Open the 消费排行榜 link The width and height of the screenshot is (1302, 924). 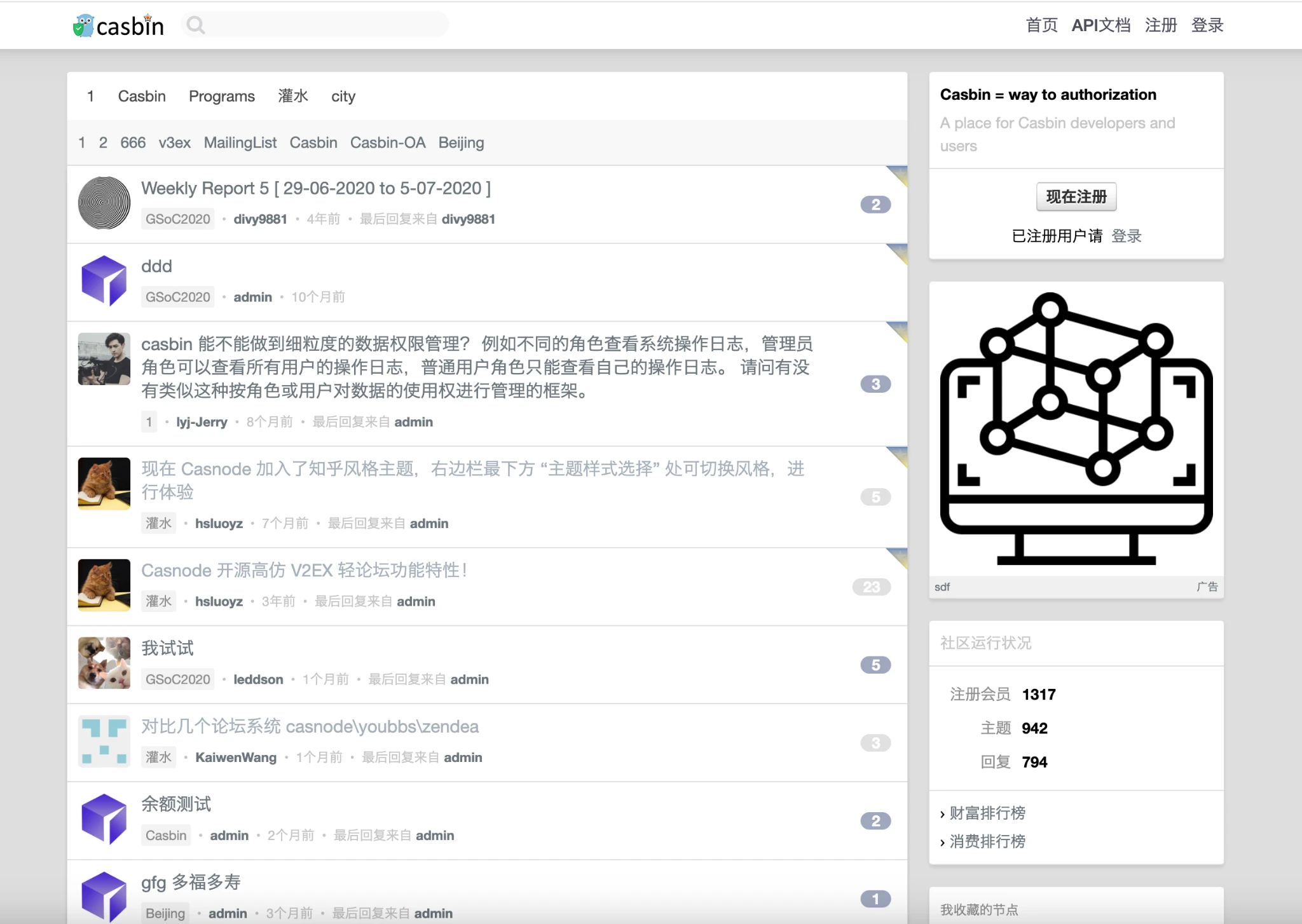987,841
